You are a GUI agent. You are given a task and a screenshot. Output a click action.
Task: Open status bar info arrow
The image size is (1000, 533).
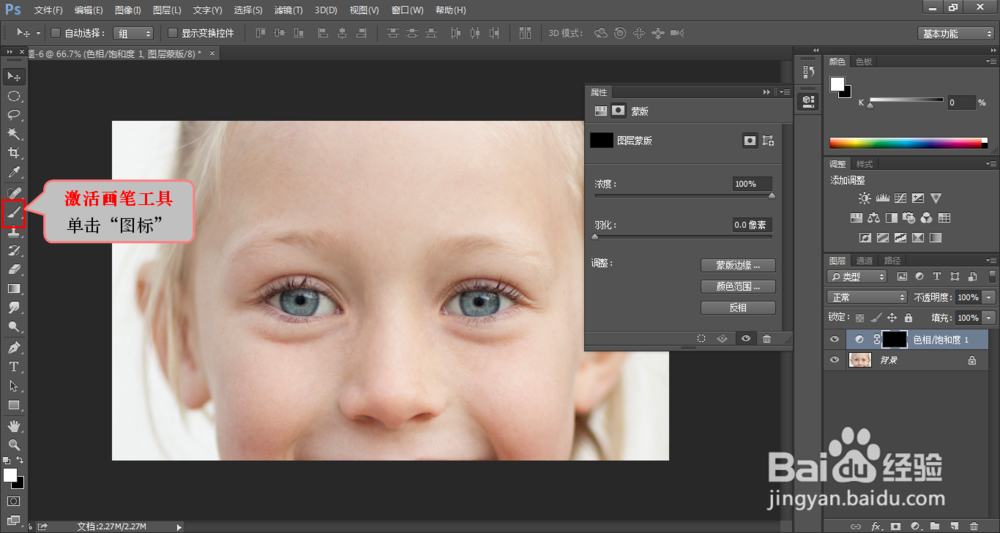click(179, 527)
